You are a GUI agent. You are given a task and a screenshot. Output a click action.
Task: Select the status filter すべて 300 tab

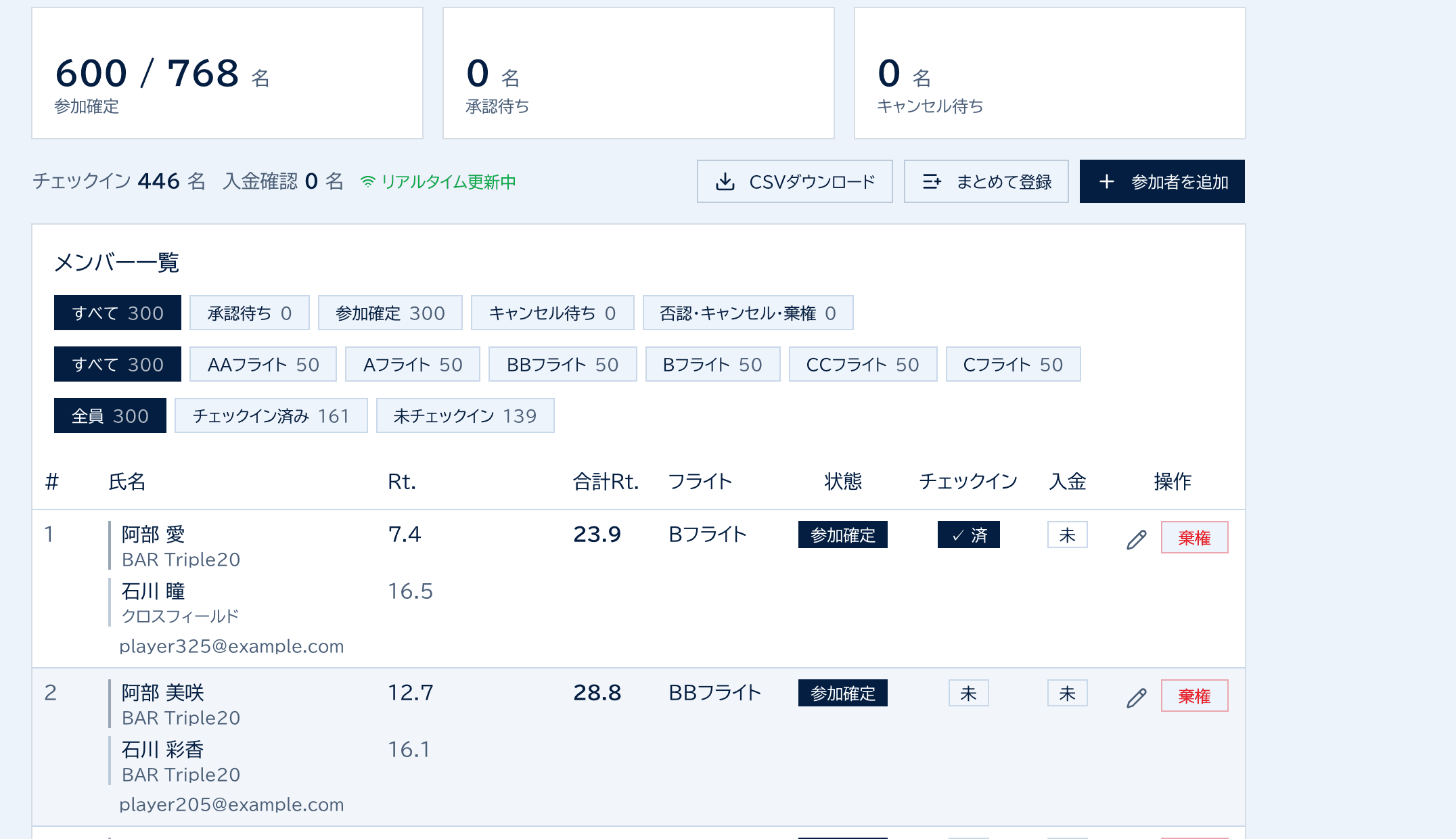[118, 313]
